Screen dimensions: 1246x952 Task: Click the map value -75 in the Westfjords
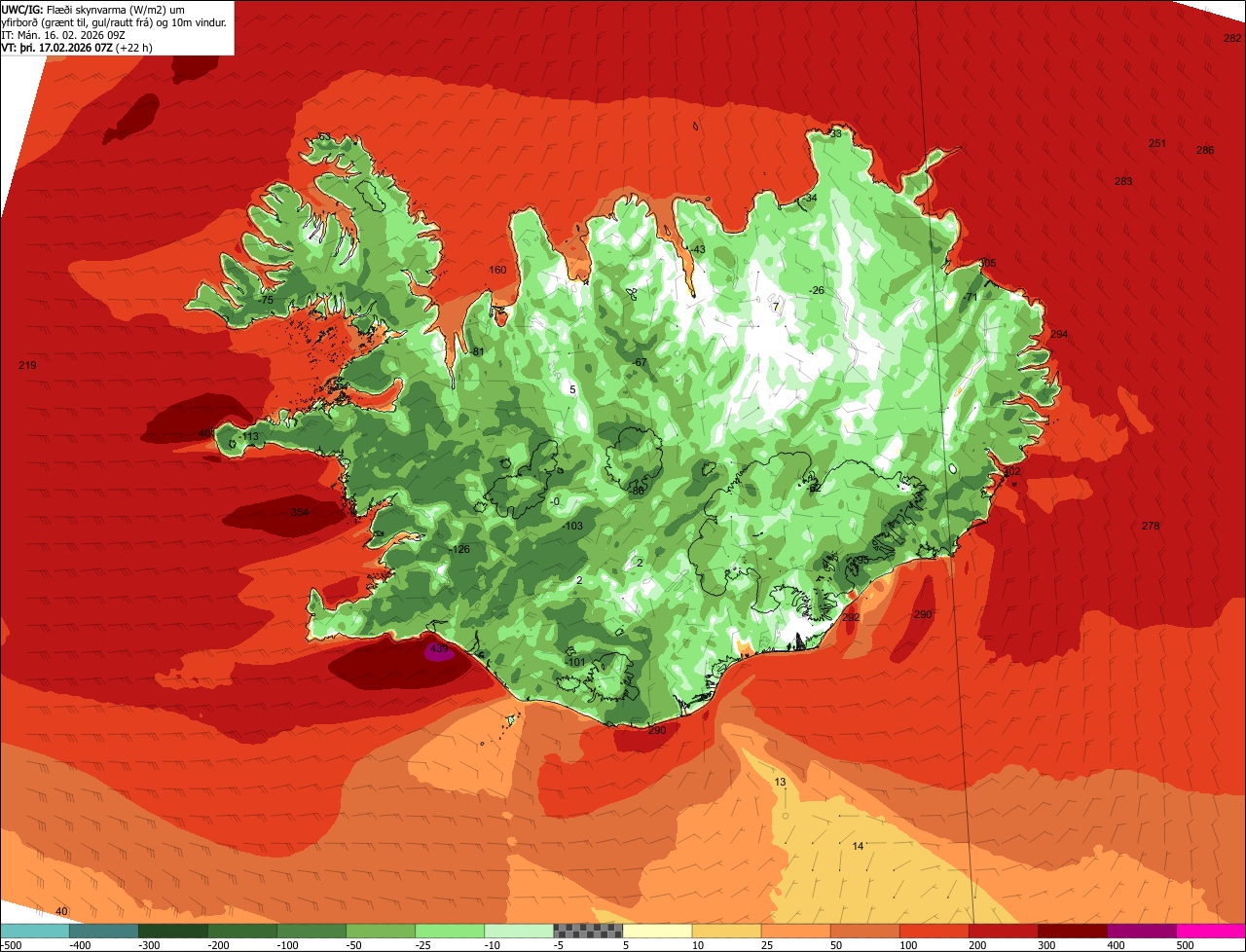click(265, 301)
